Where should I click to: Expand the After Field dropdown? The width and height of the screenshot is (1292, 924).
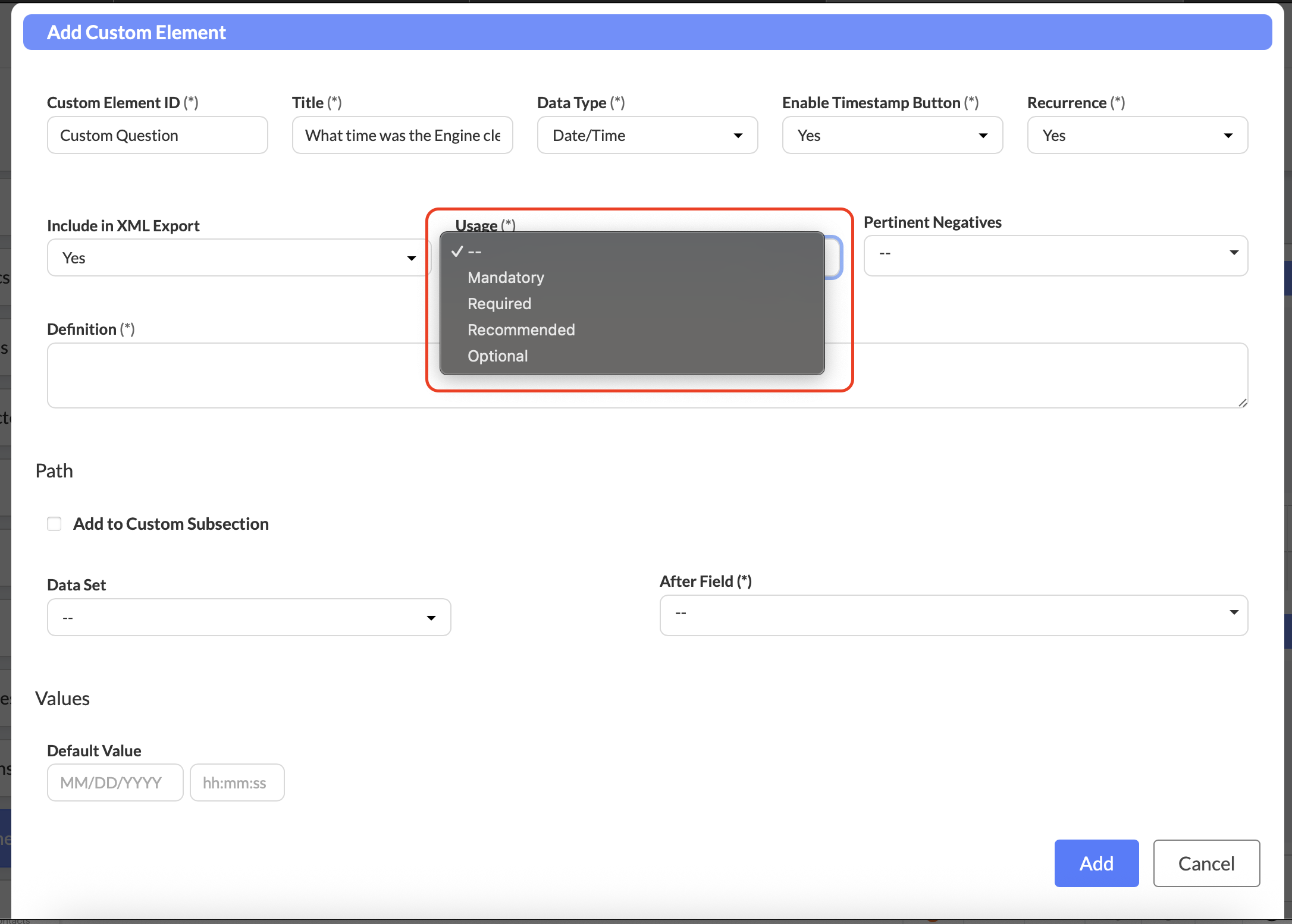point(953,614)
